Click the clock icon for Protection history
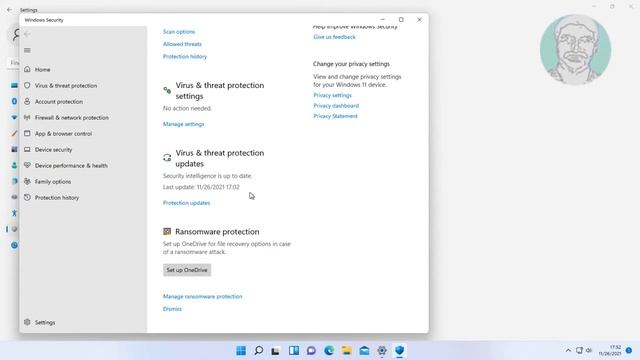Screen dimensions: 640x360 tap(27, 198)
